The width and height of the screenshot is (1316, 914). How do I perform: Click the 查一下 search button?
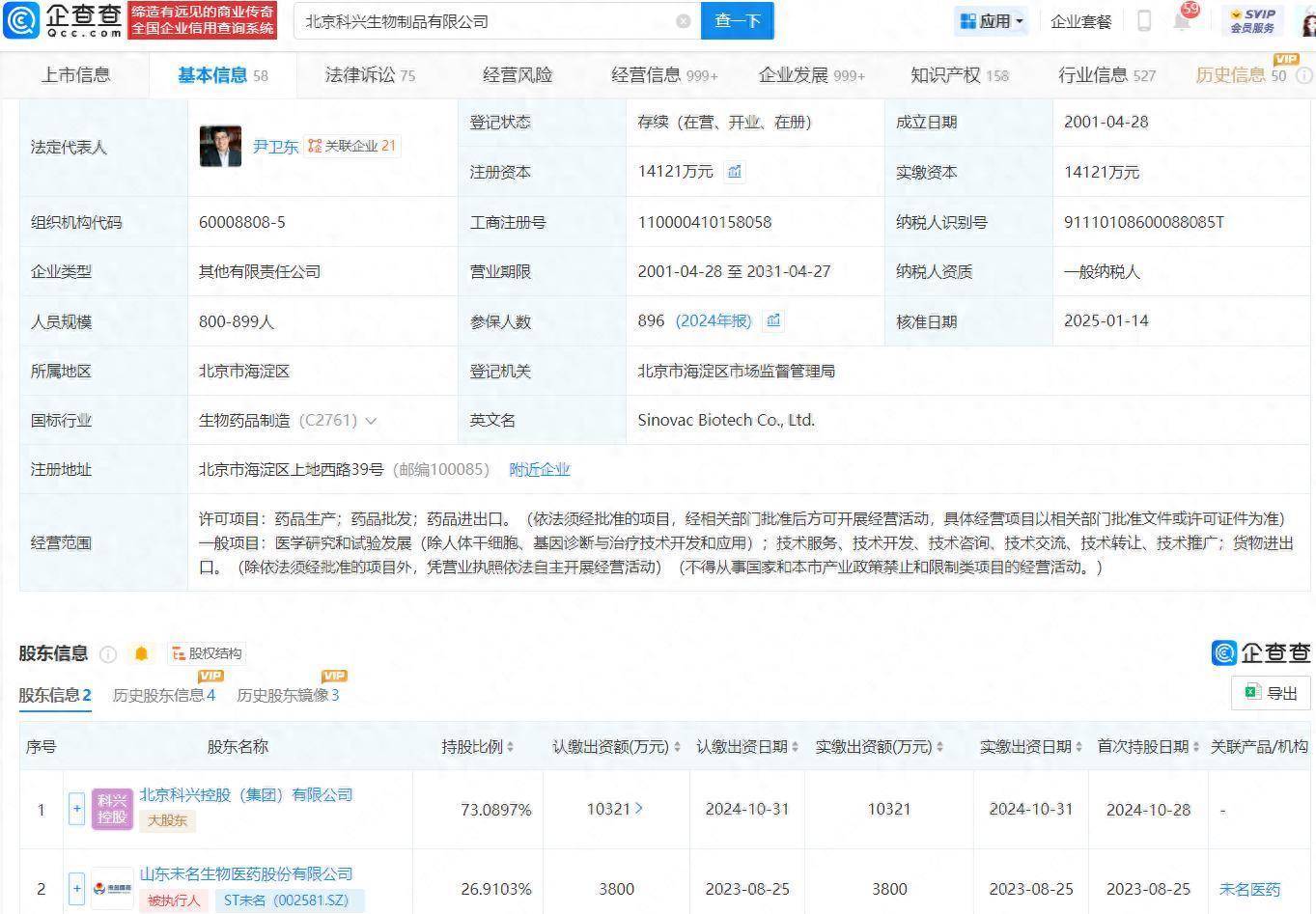point(738,21)
